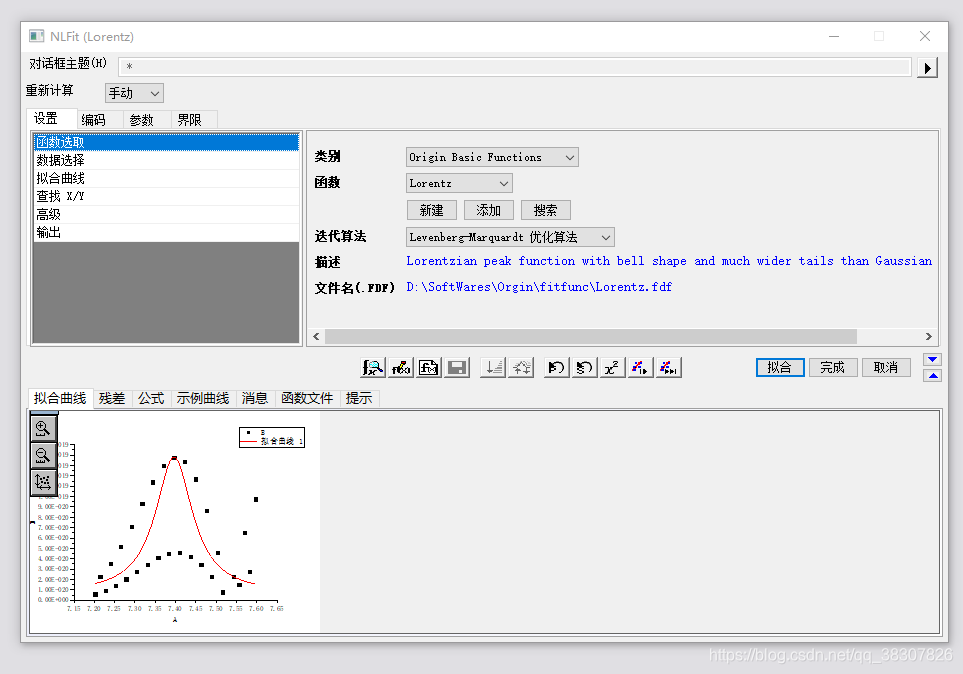Click the 取消 button
963x674 pixels.
[886, 367]
